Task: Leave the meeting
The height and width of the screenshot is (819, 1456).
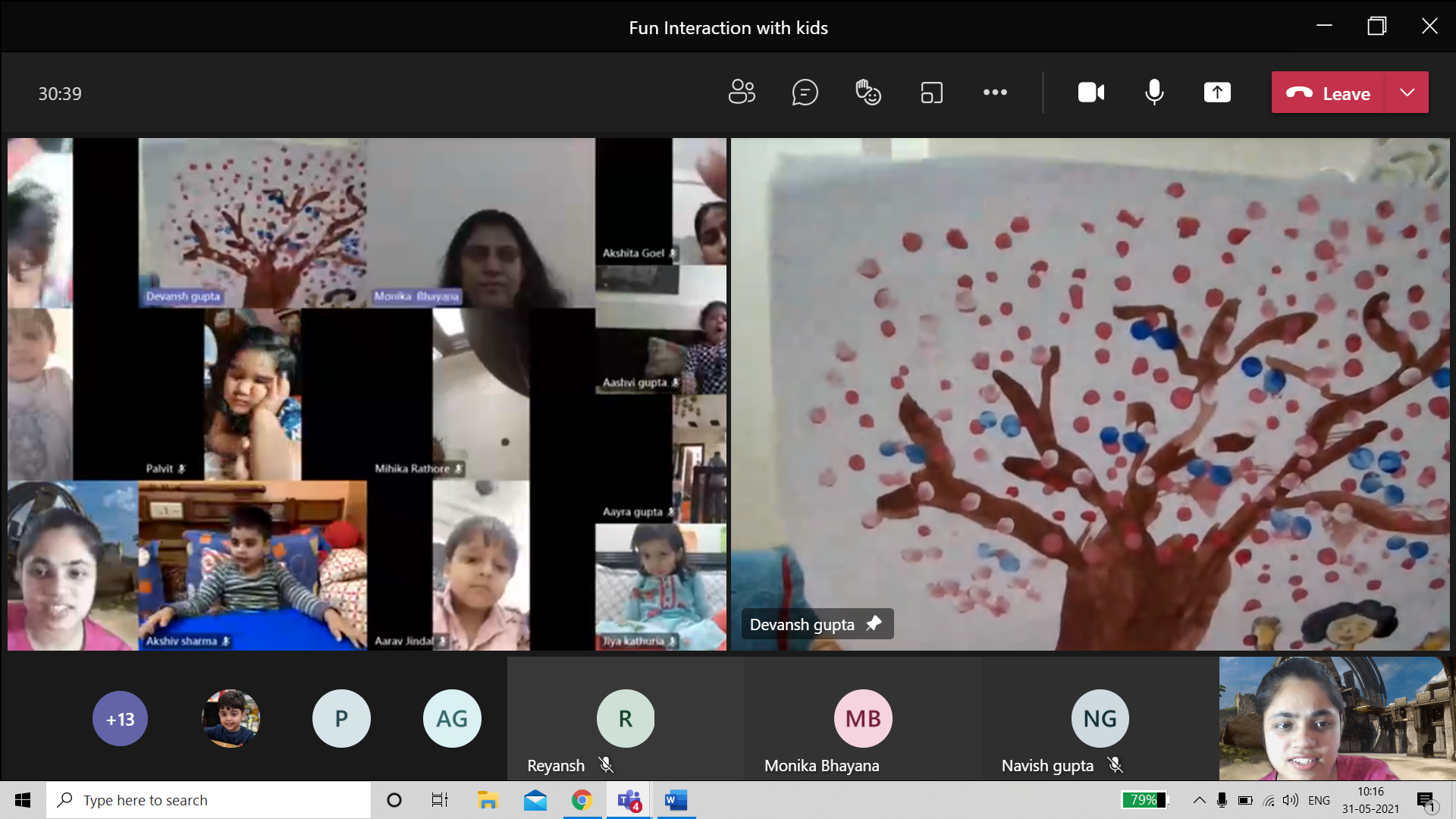Action: pos(1329,93)
